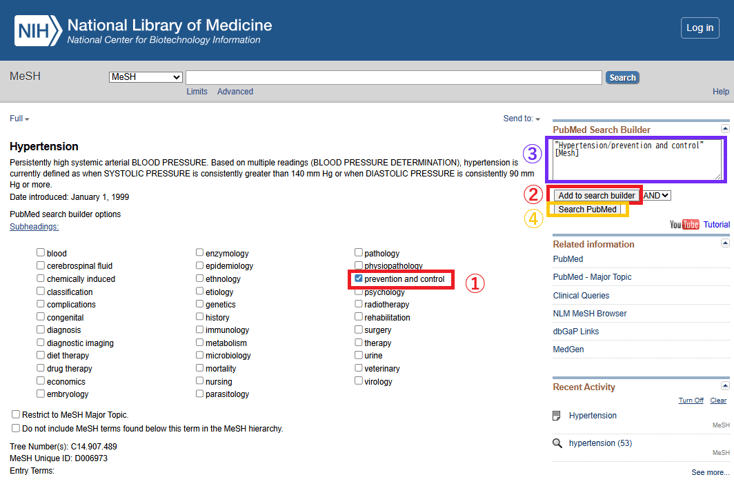Screen dimensions: 734x486
Task: Collapse the PubMed Search Builder panel
Action: tap(725, 130)
